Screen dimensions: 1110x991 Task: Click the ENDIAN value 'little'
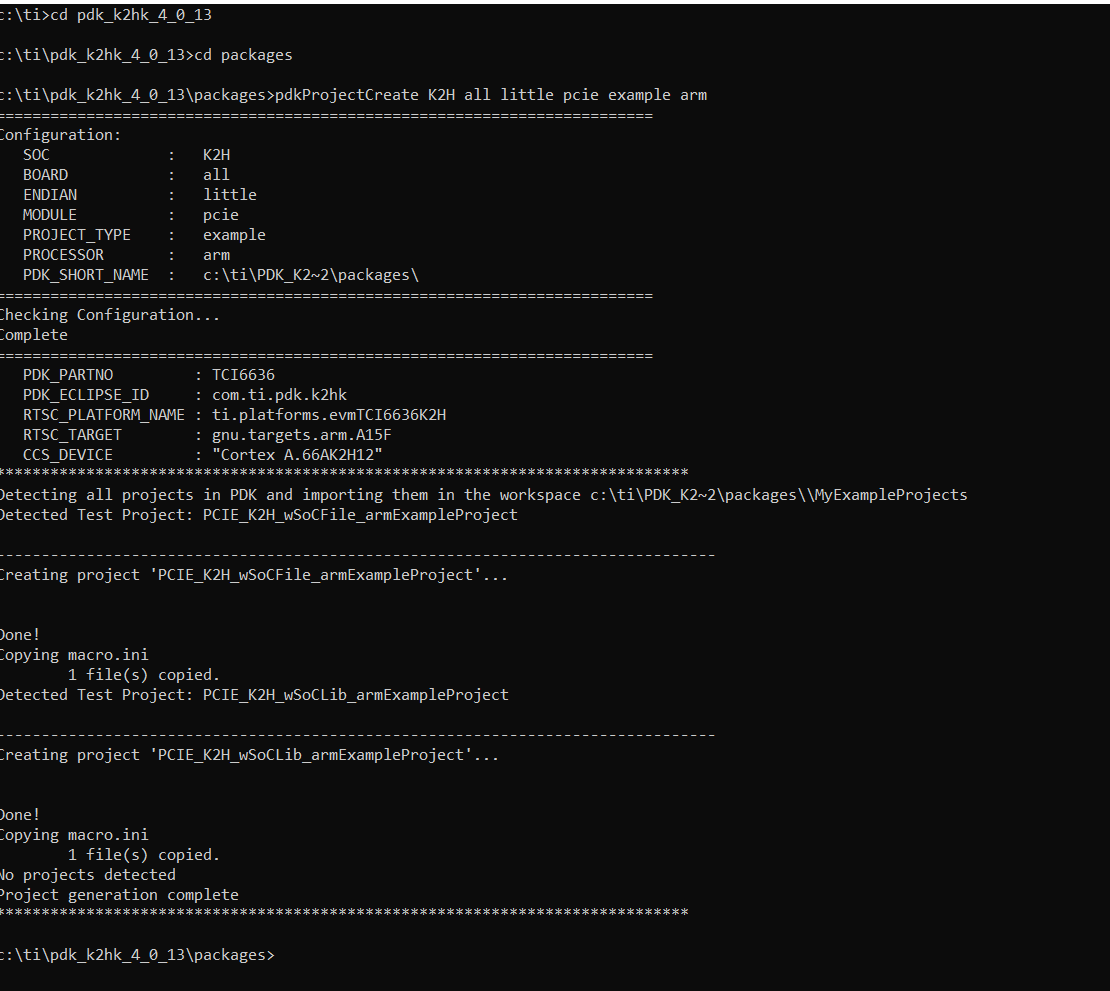(229, 195)
